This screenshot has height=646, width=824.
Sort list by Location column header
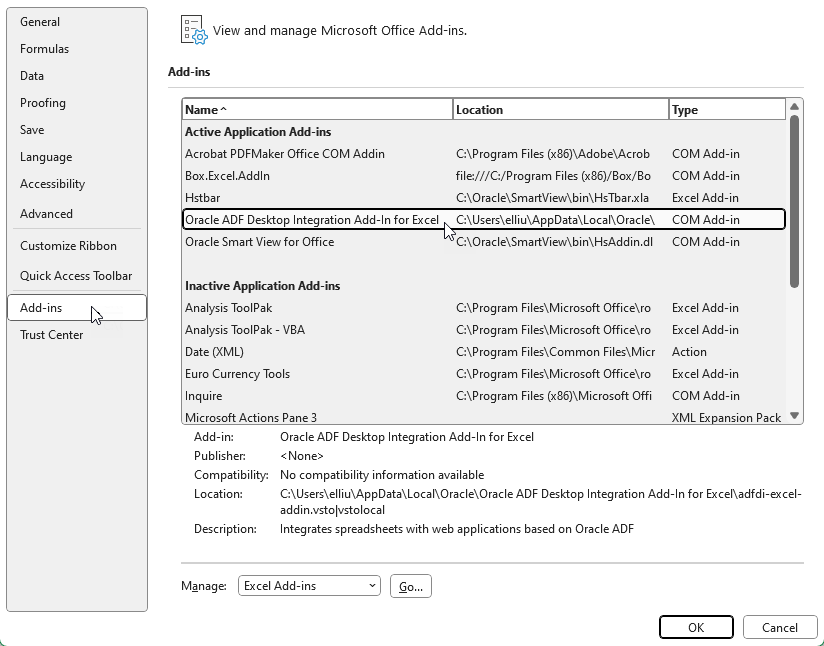point(560,110)
